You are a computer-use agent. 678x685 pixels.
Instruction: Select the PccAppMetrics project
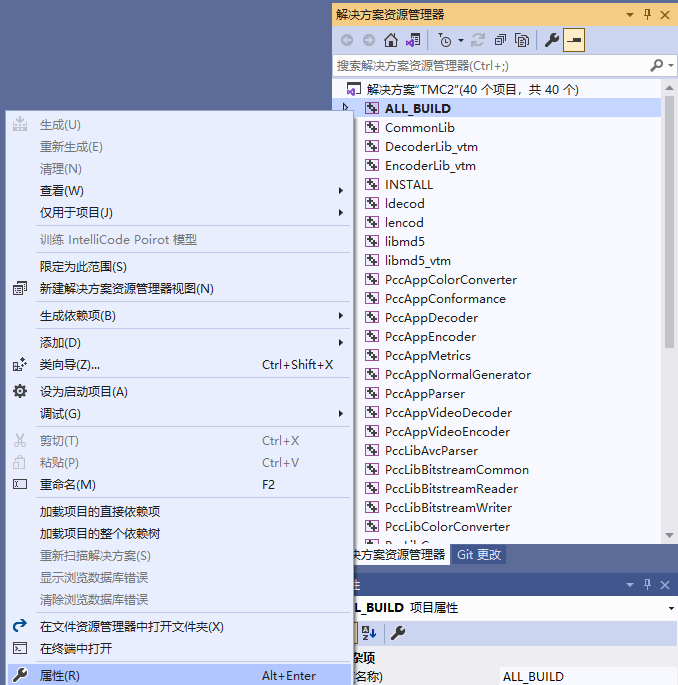(427, 356)
